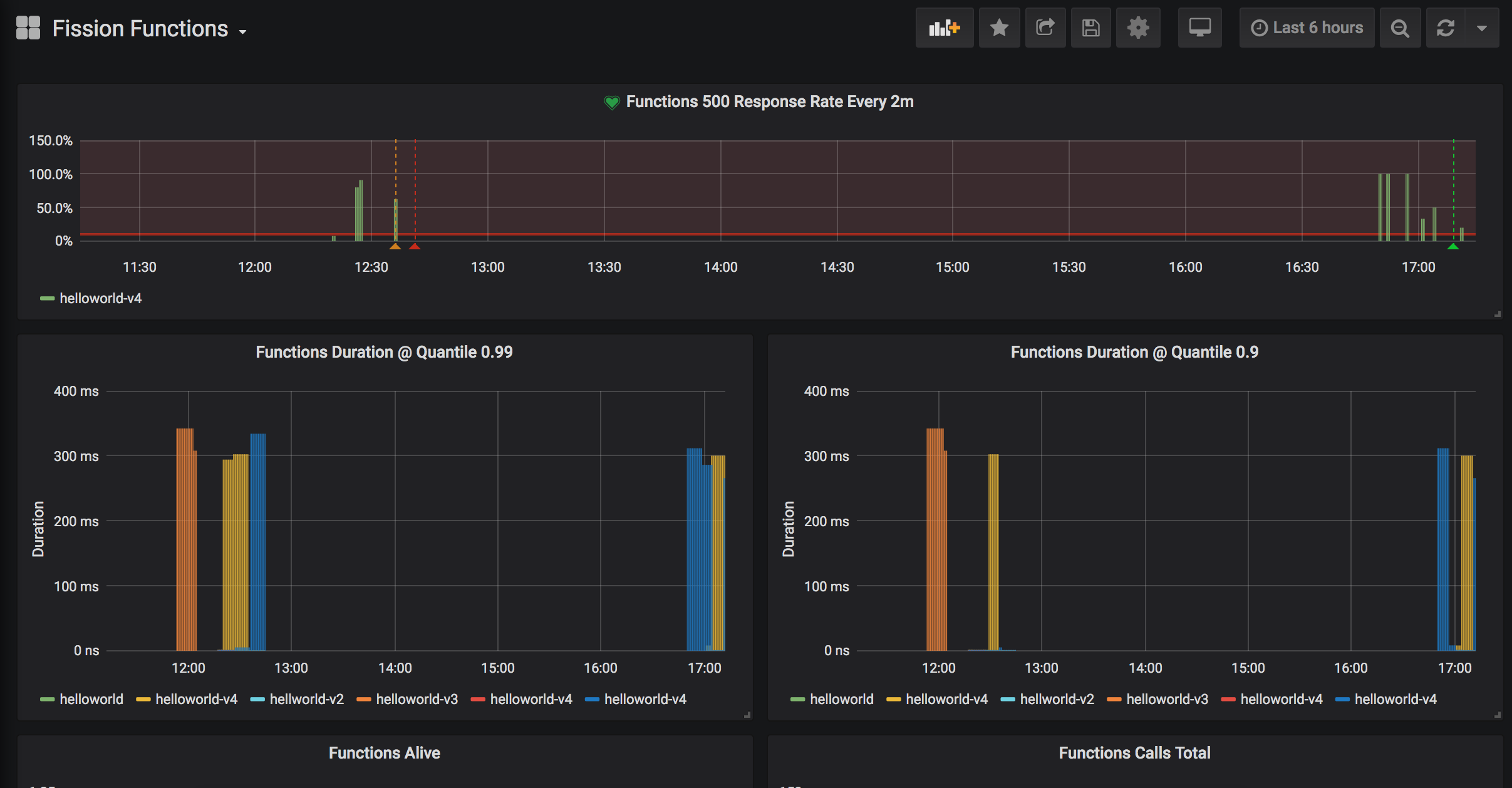Cycle view mode with monitor icon
The height and width of the screenshot is (788, 1512).
(x=1199, y=28)
